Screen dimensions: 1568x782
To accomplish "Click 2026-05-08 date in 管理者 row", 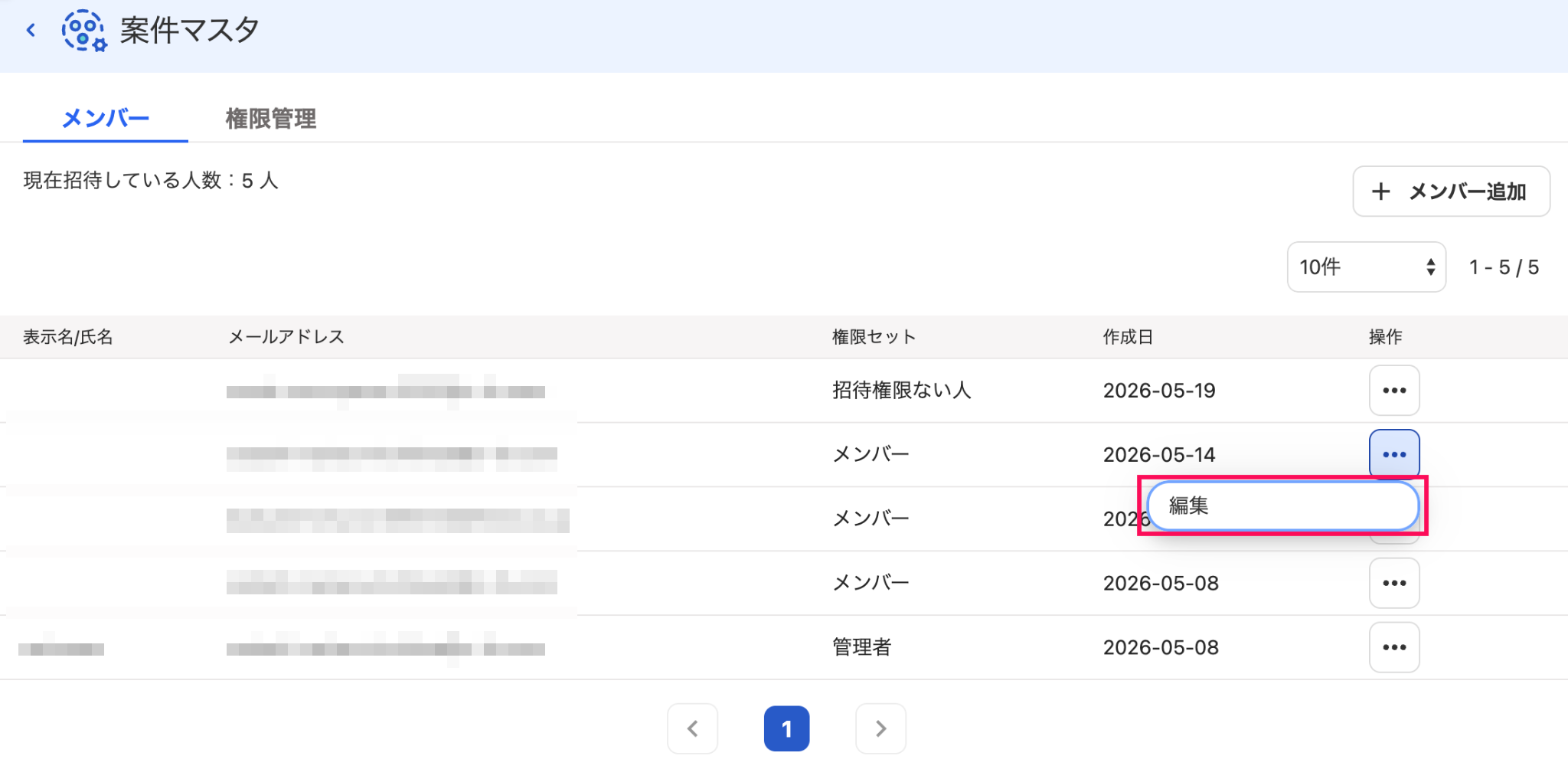I will click(x=1161, y=648).
